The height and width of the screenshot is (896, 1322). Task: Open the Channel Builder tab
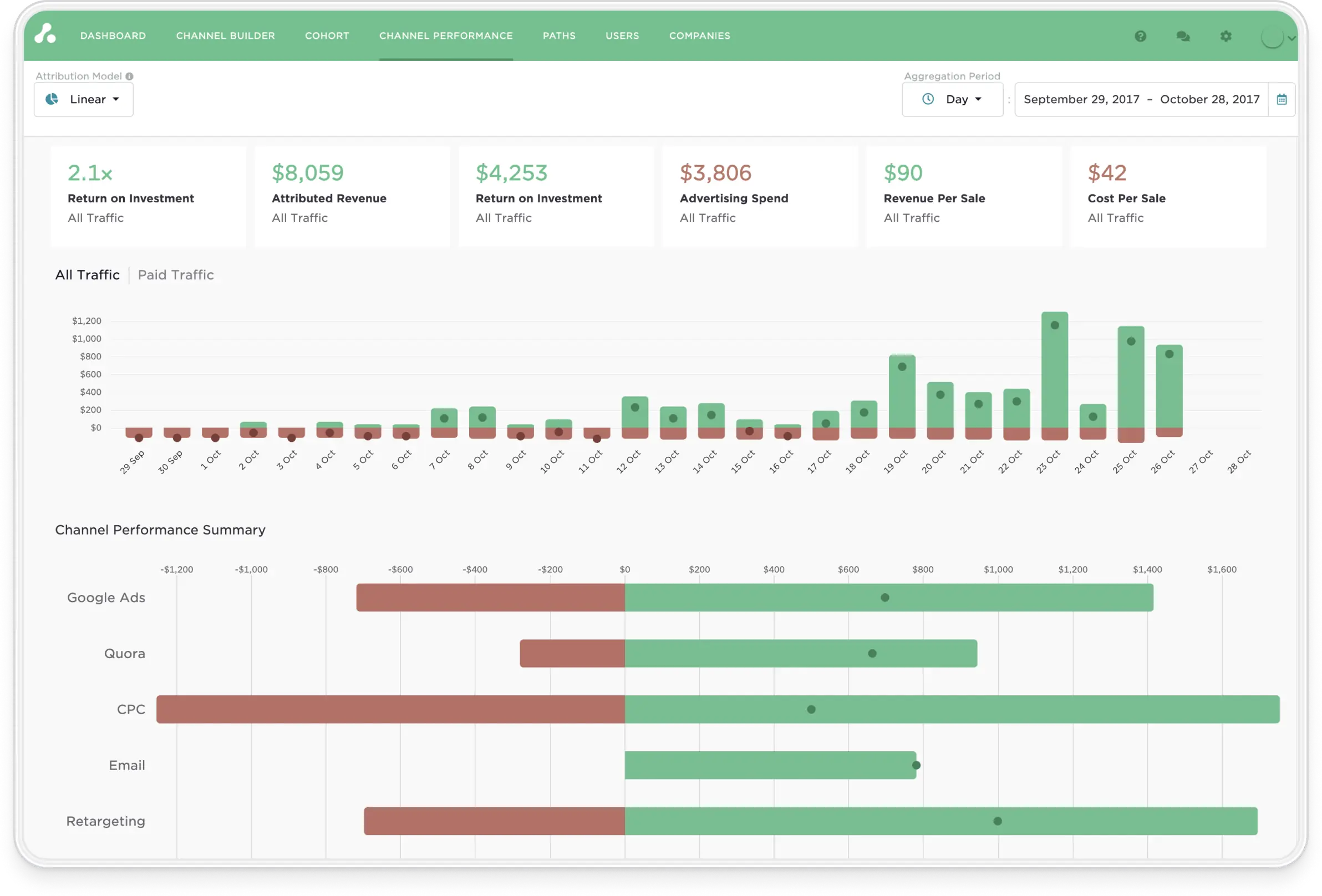click(225, 36)
